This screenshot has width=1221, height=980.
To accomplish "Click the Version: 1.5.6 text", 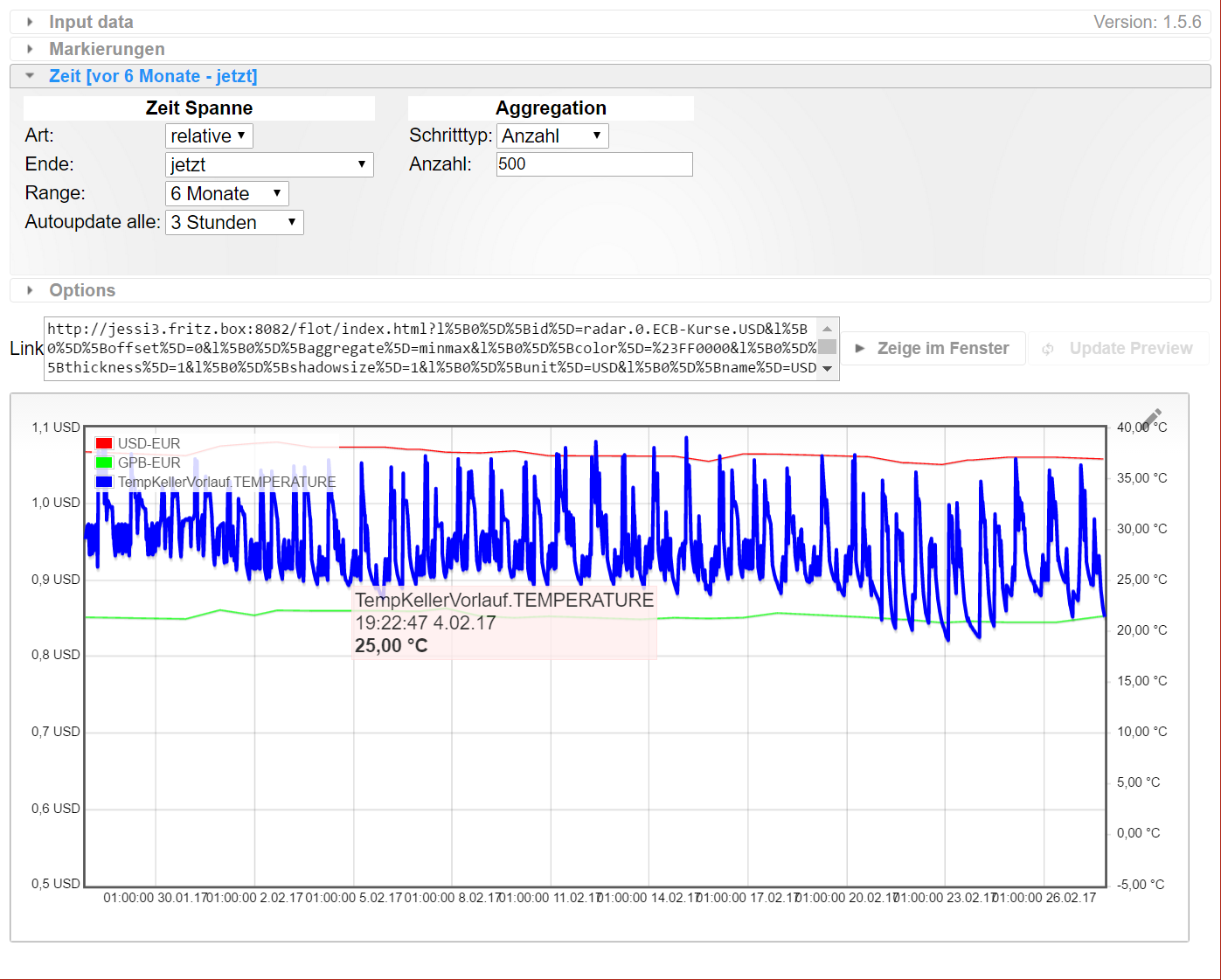I will click(1148, 22).
